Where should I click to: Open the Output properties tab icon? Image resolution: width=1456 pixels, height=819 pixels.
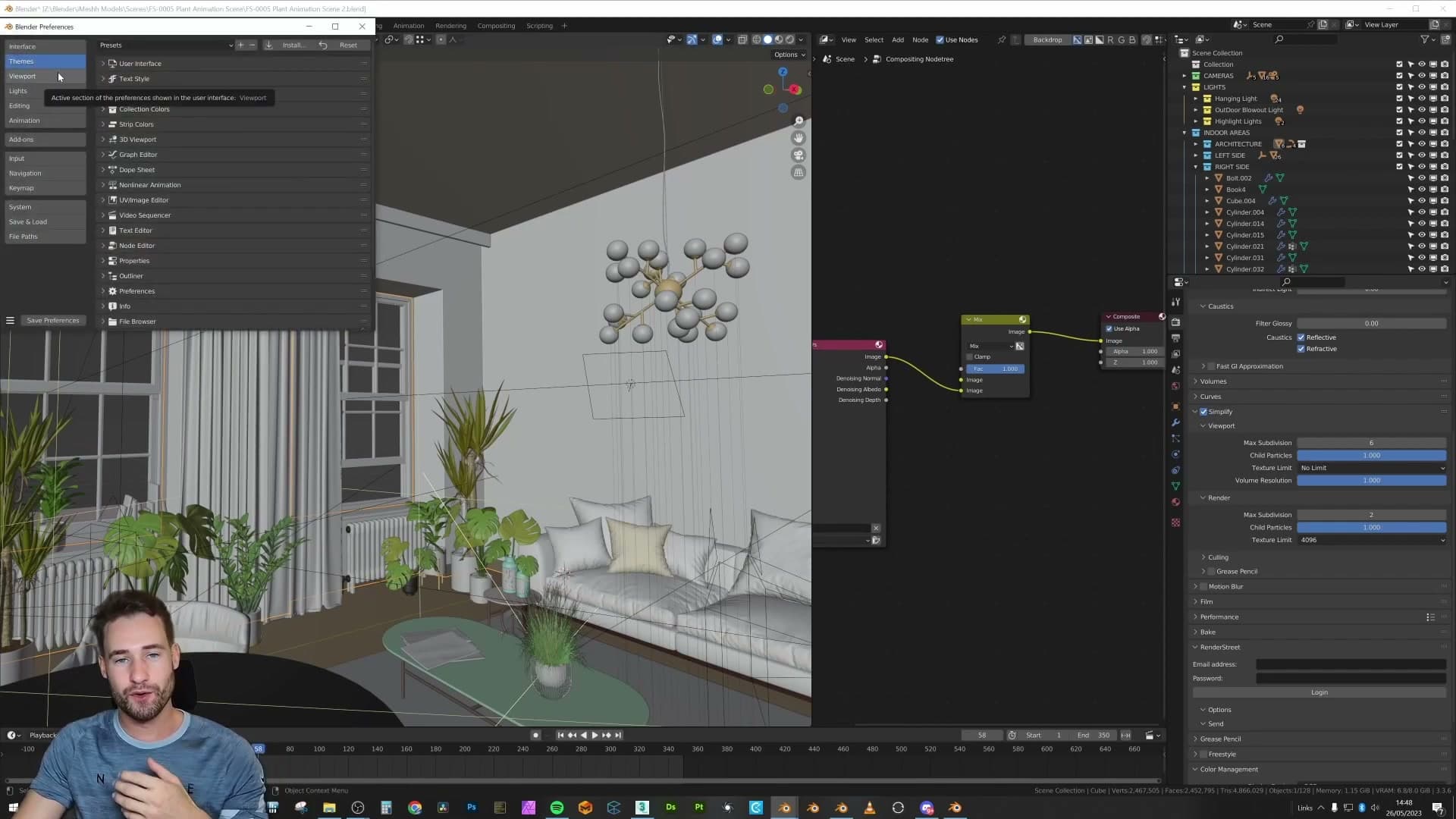[1175, 337]
